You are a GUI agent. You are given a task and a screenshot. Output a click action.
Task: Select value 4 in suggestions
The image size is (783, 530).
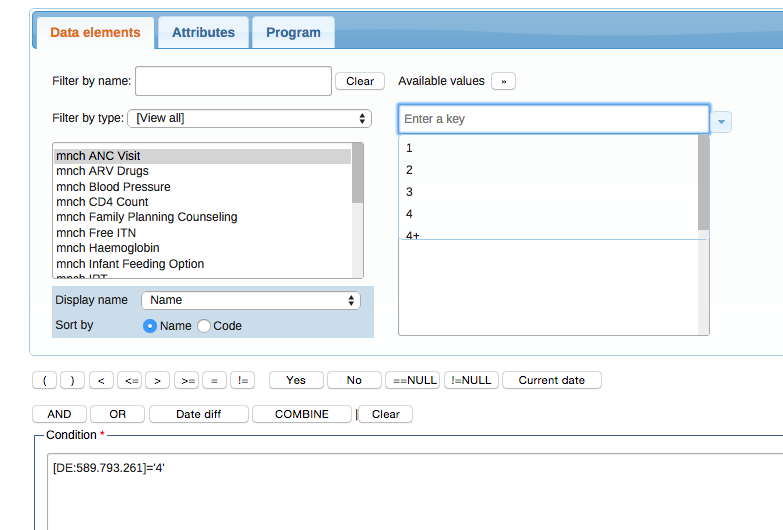[548, 214]
